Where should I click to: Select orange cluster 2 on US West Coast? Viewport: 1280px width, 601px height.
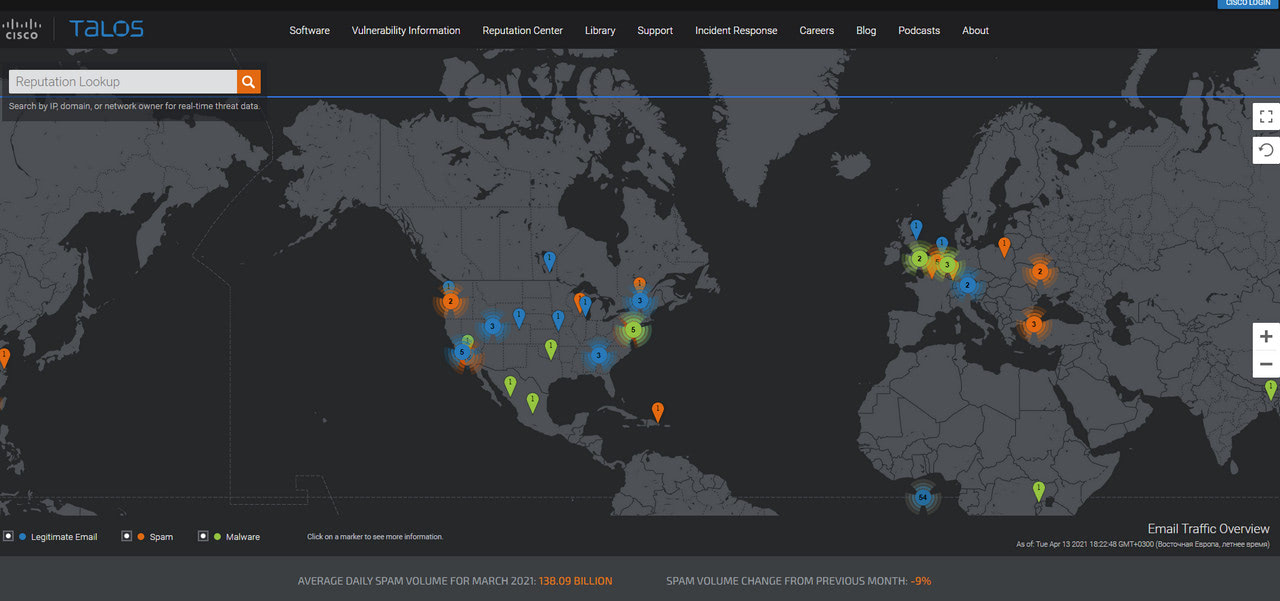450,301
